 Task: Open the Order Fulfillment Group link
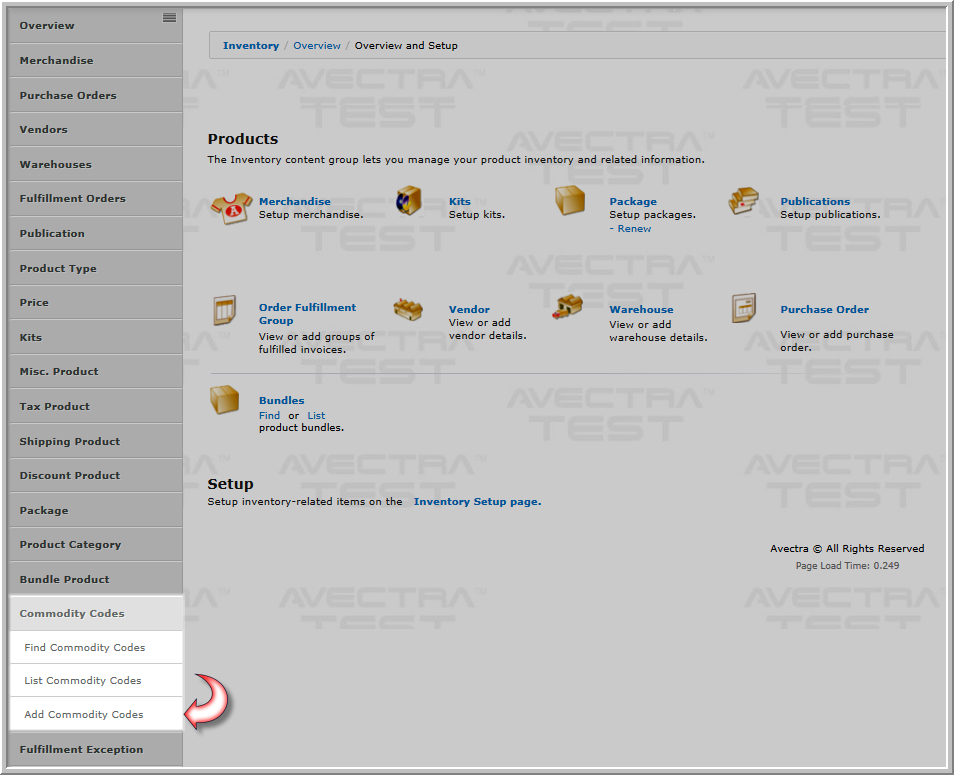pos(307,314)
